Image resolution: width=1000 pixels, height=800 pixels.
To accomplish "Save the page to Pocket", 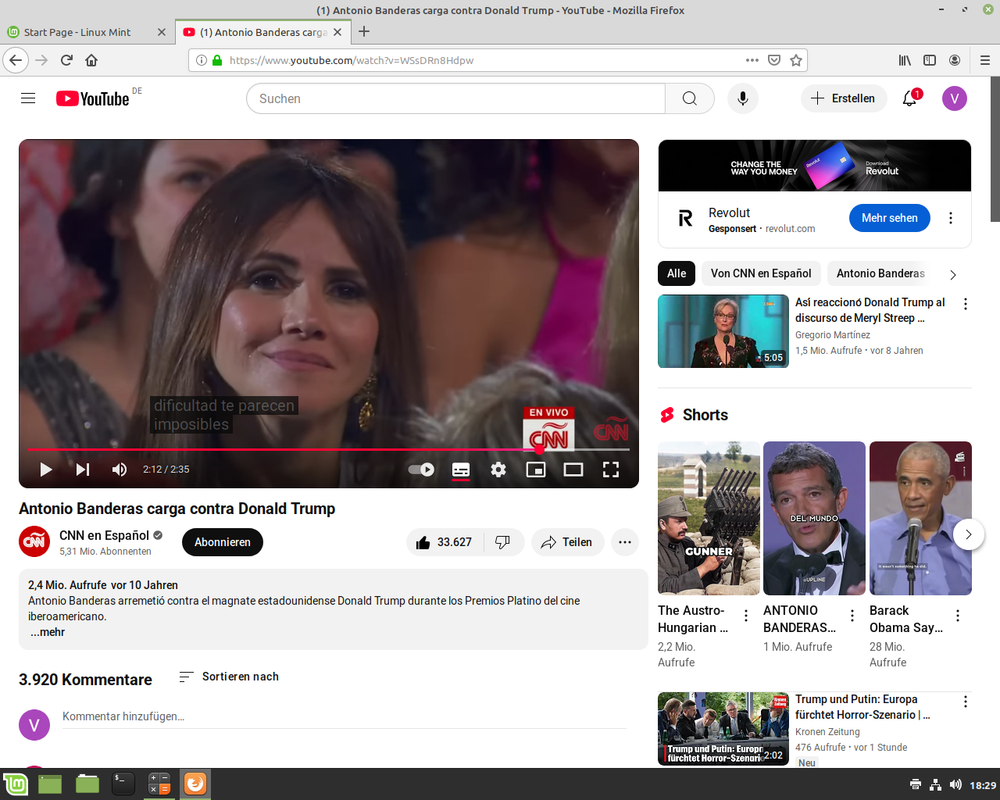I will point(774,61).
